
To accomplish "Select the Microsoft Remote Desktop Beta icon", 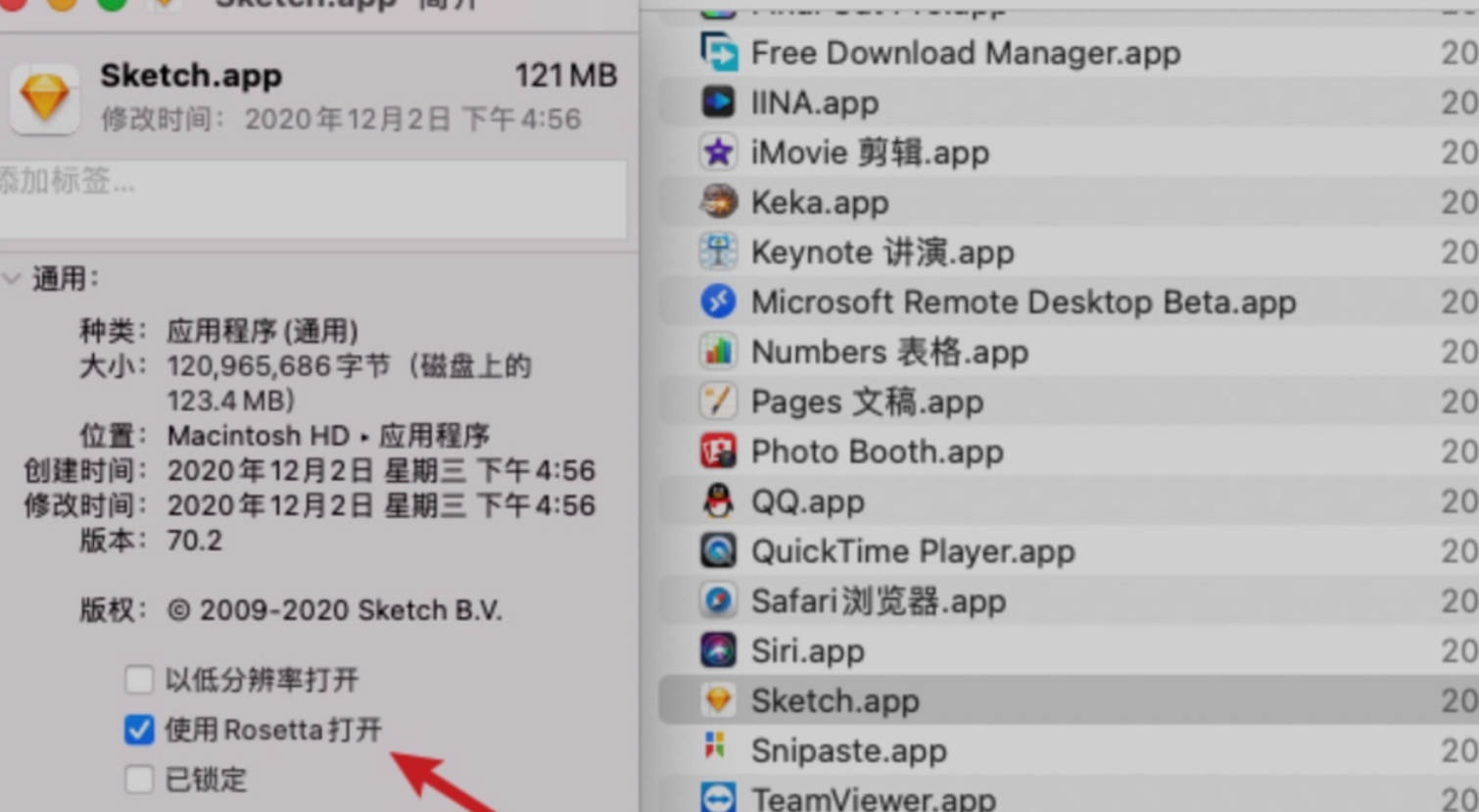I will click(718, 302).
